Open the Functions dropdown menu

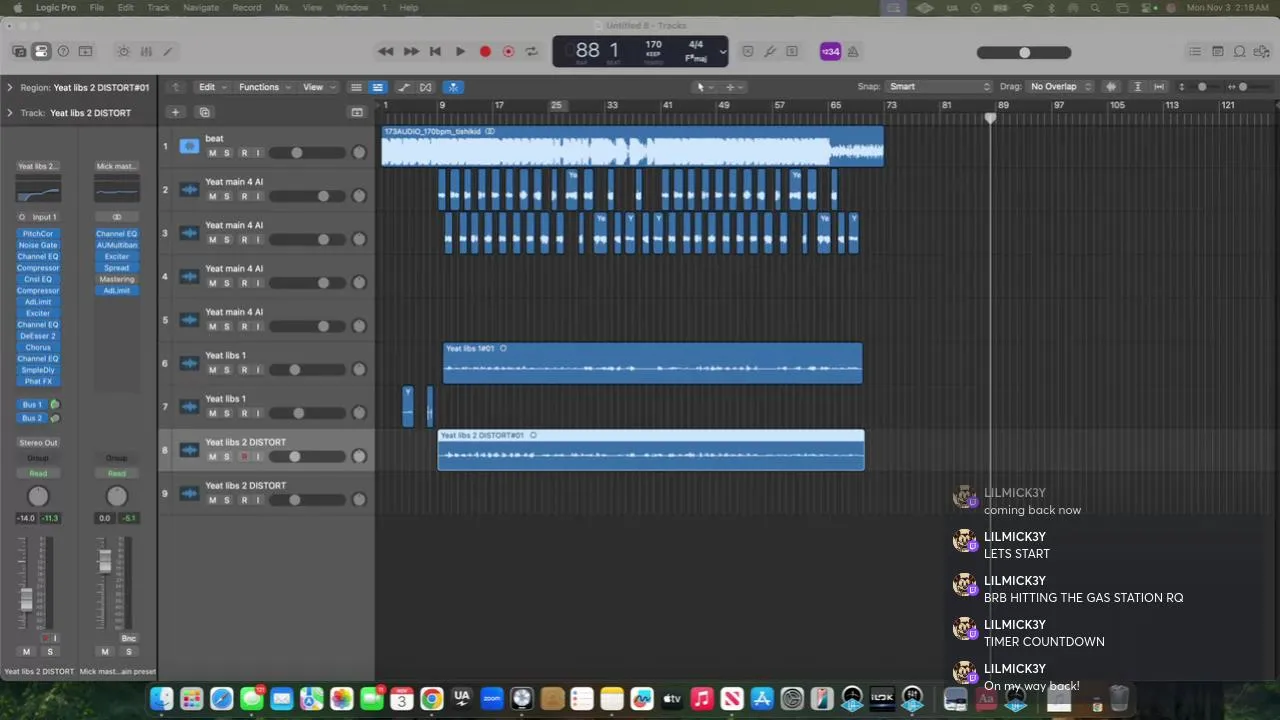[263, 87]
